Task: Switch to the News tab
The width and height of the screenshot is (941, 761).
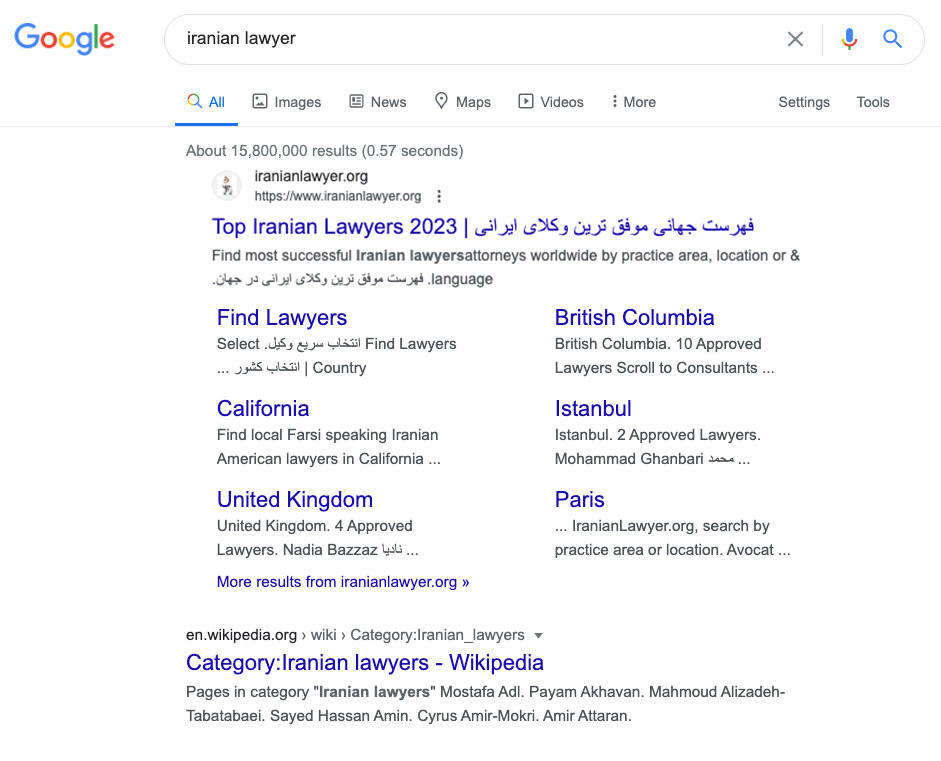Action: pos(378,102)
